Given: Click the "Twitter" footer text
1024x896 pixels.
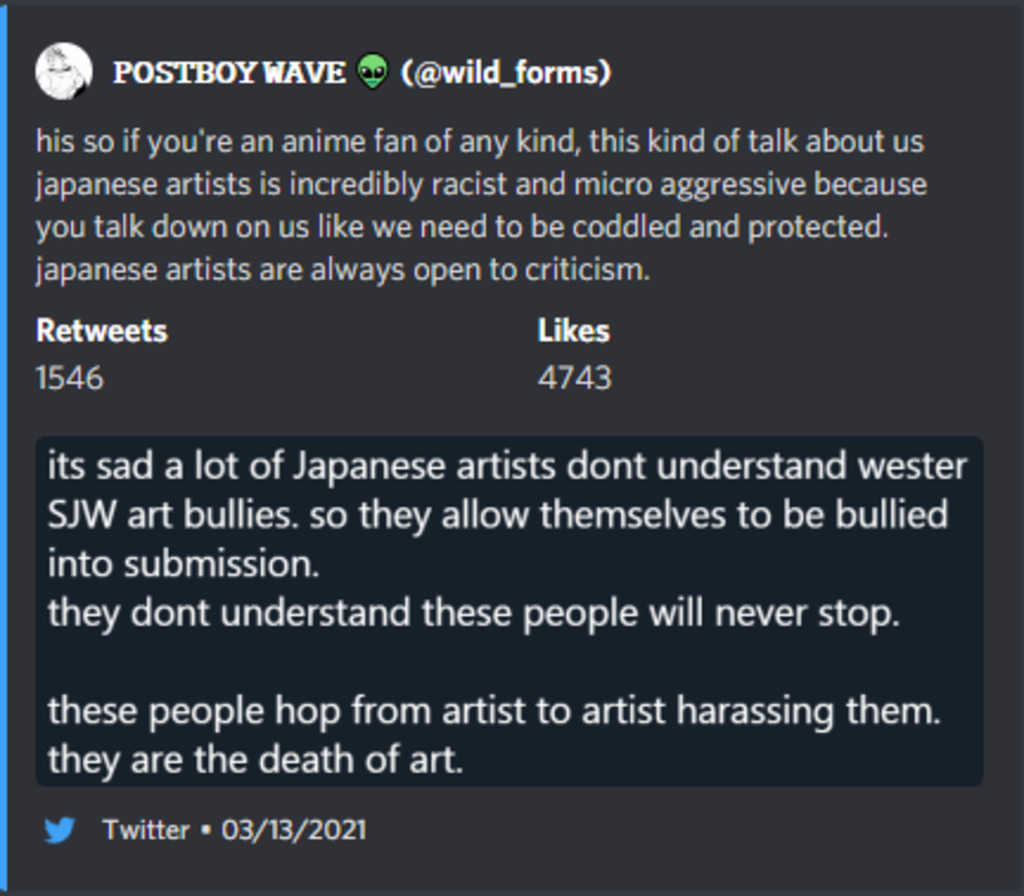Looking at the screenshot, I should [146, 830].
